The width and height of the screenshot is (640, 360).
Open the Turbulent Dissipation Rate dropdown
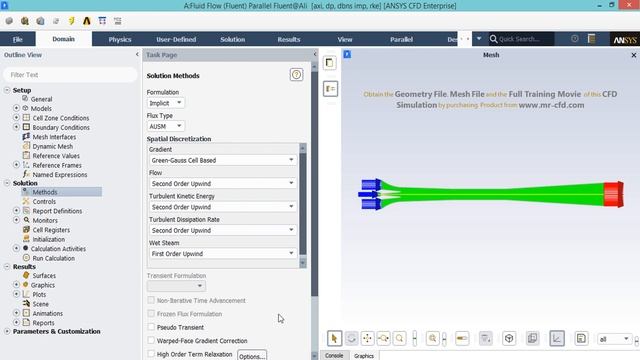(223, 230)
